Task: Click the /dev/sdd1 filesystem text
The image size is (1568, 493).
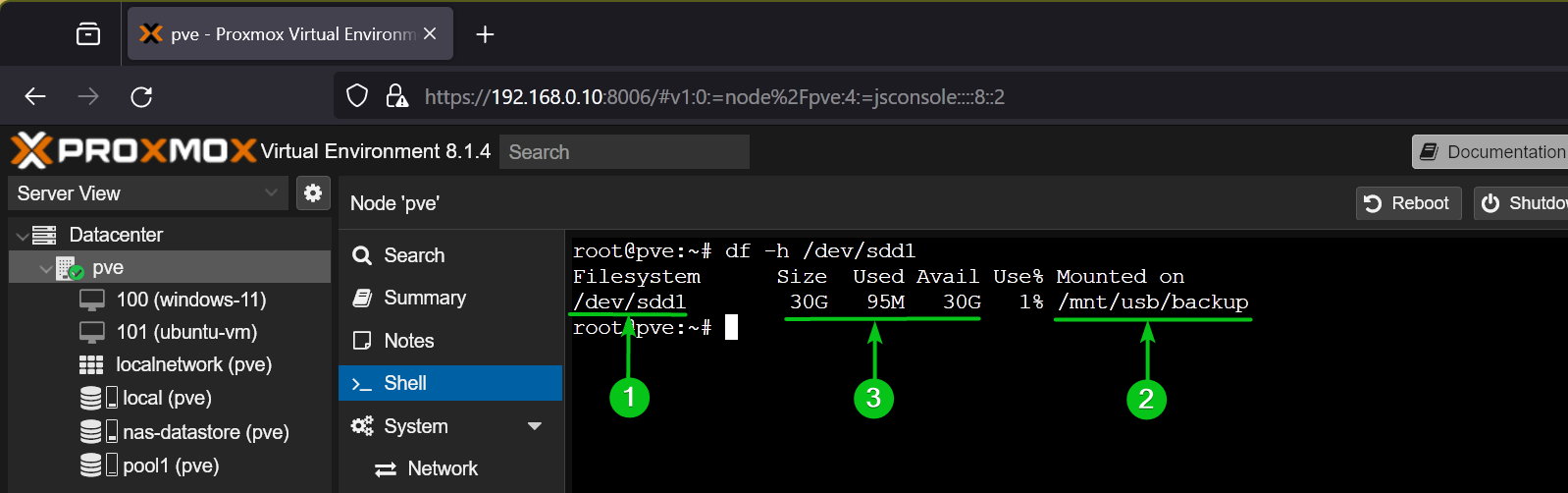Action: (x=629, y=302)
